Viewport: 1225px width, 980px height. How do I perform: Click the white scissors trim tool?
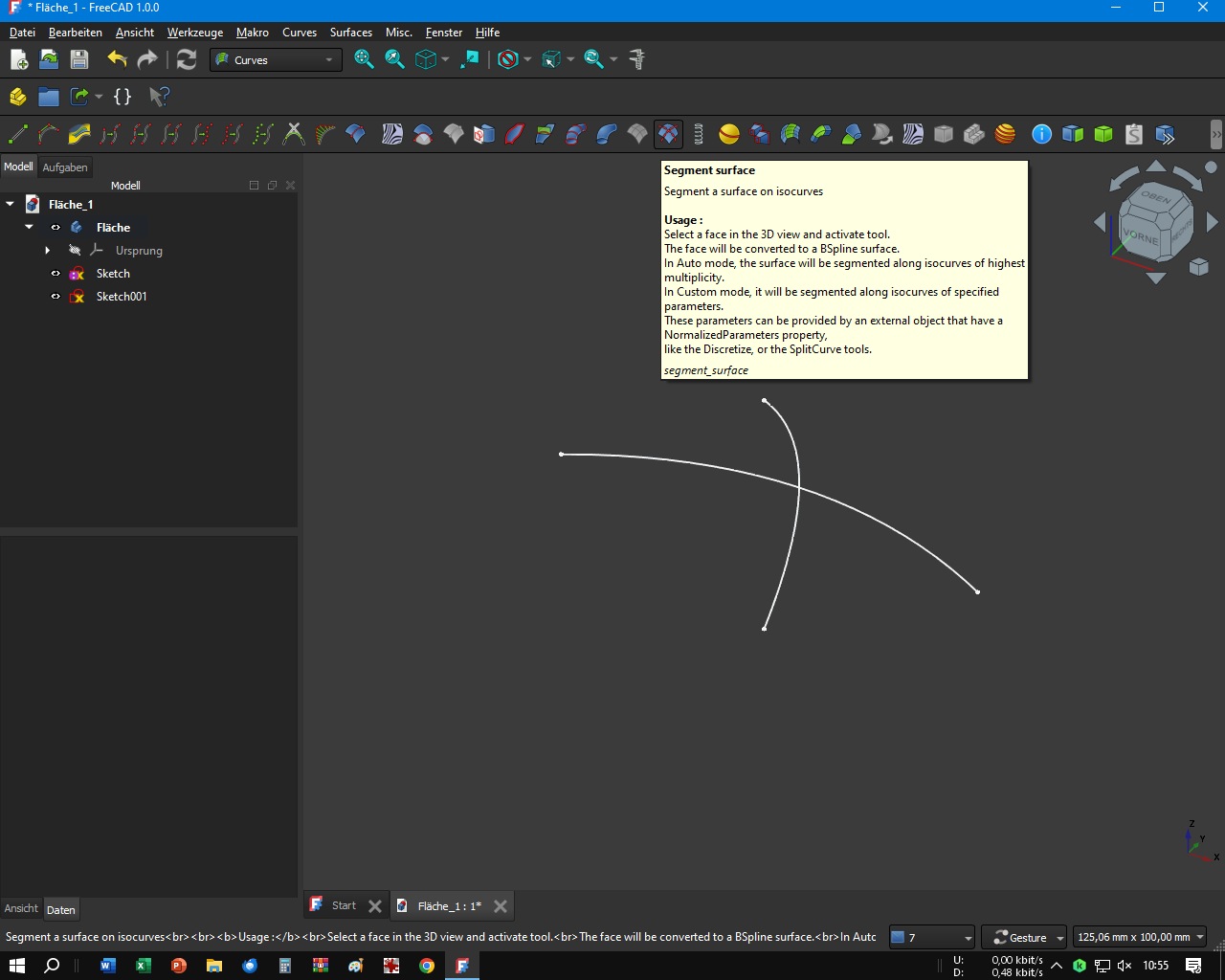point(294,134)
